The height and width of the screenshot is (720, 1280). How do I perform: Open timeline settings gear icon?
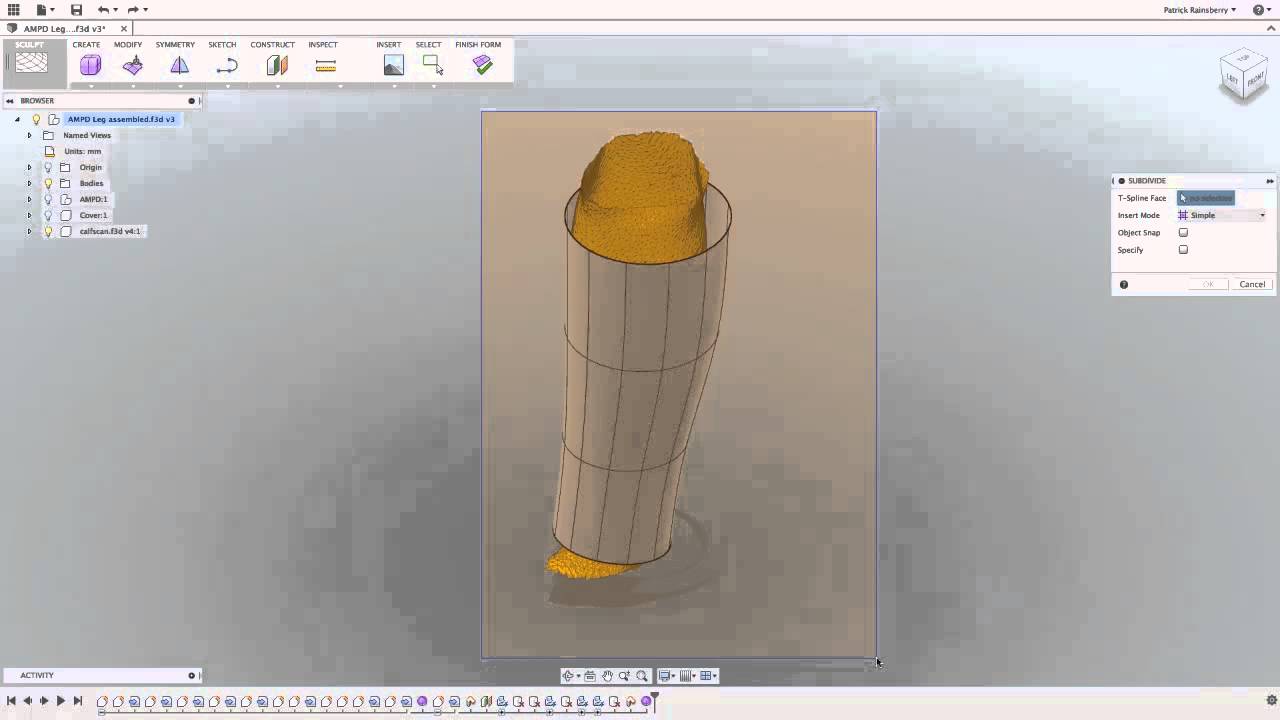[x=1272, y=700]
